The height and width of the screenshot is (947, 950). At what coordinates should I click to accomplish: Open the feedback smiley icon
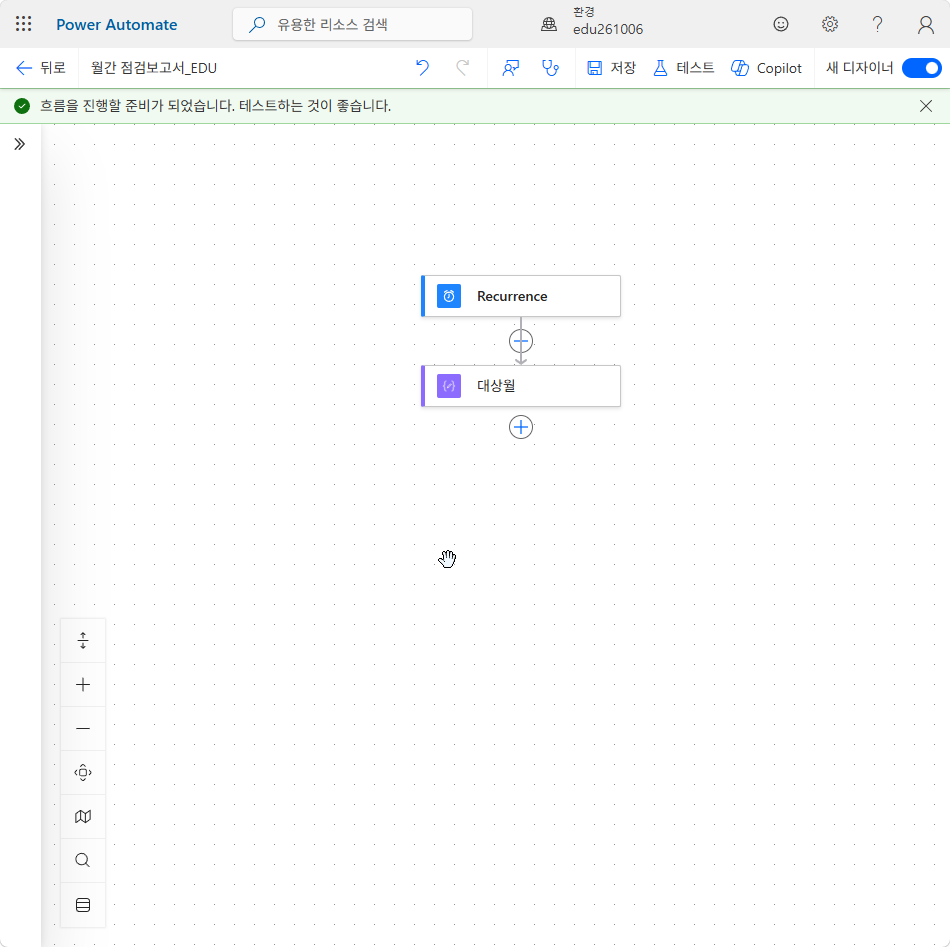point(781,24)
